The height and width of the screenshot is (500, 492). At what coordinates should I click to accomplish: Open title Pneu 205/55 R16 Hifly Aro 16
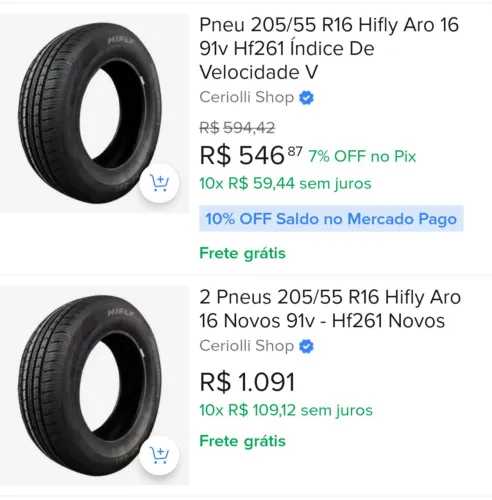coord(329,49)
